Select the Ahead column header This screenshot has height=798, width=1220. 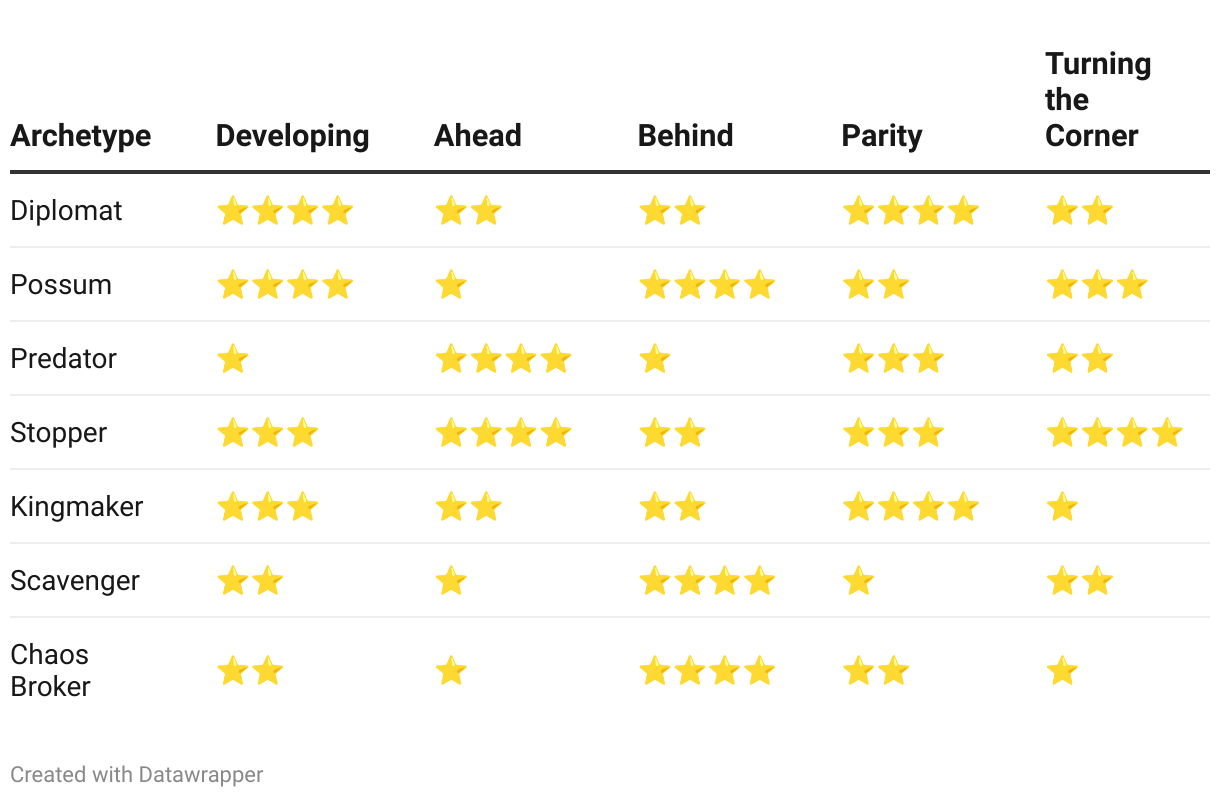coord(478,136)
